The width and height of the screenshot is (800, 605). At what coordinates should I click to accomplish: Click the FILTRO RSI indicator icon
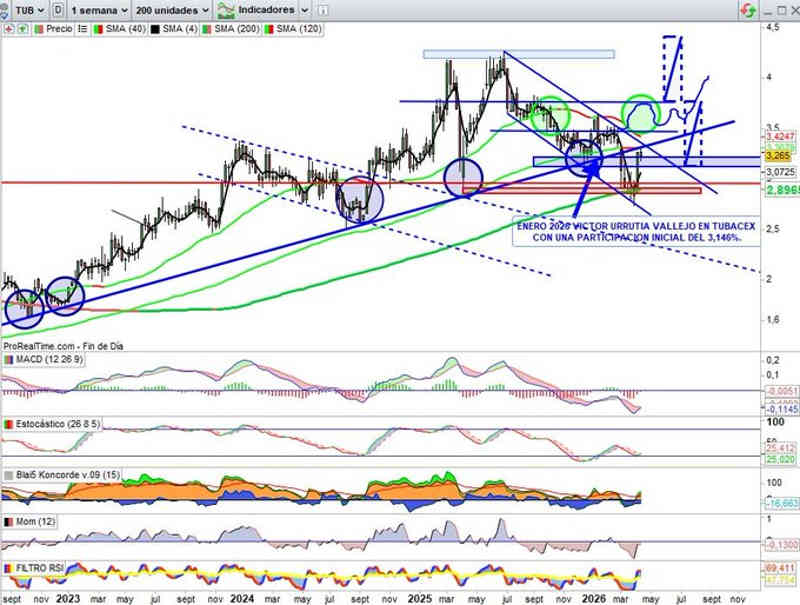[8, 568]
